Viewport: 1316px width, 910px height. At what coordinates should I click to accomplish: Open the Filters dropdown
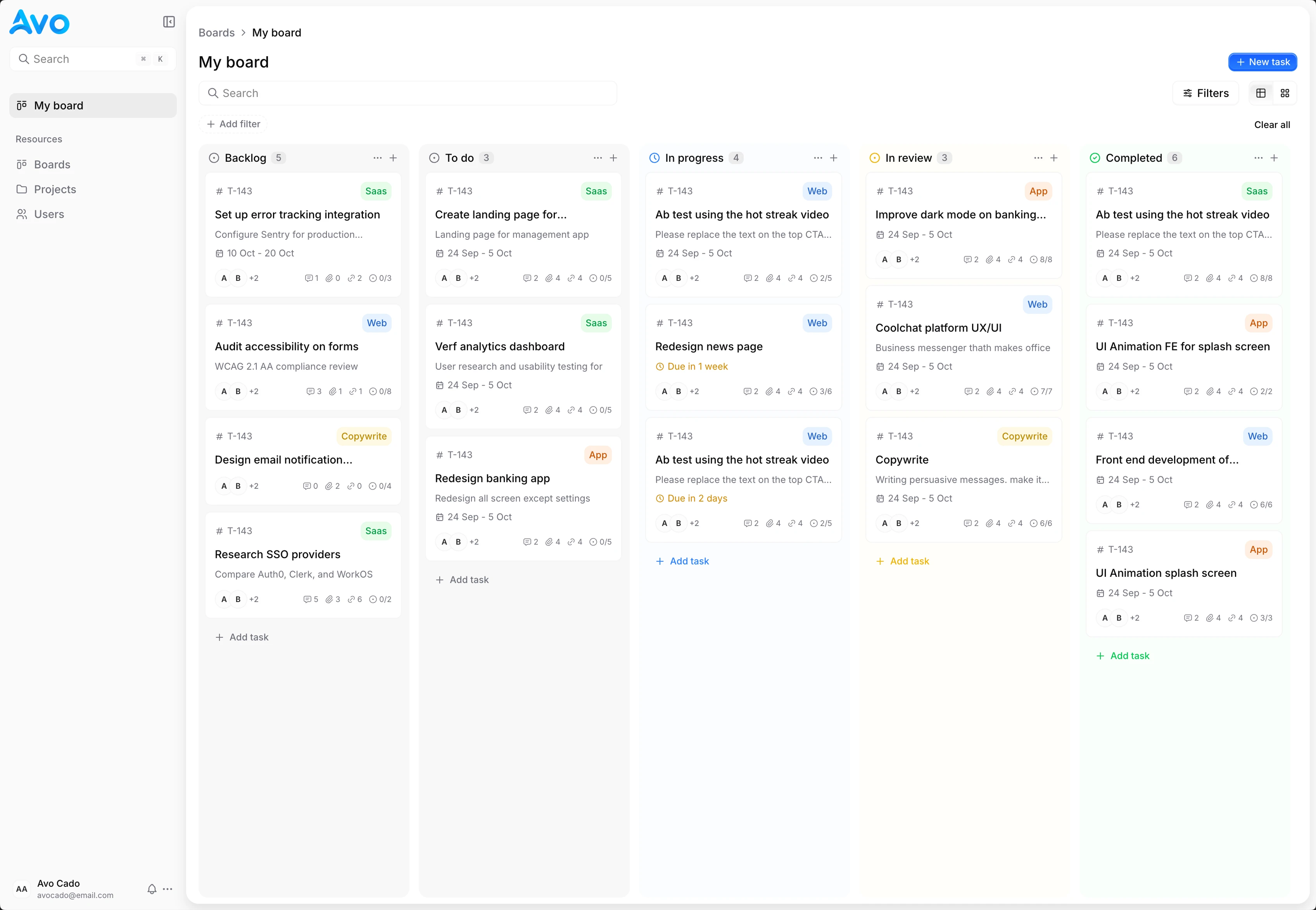(1205, 93)
